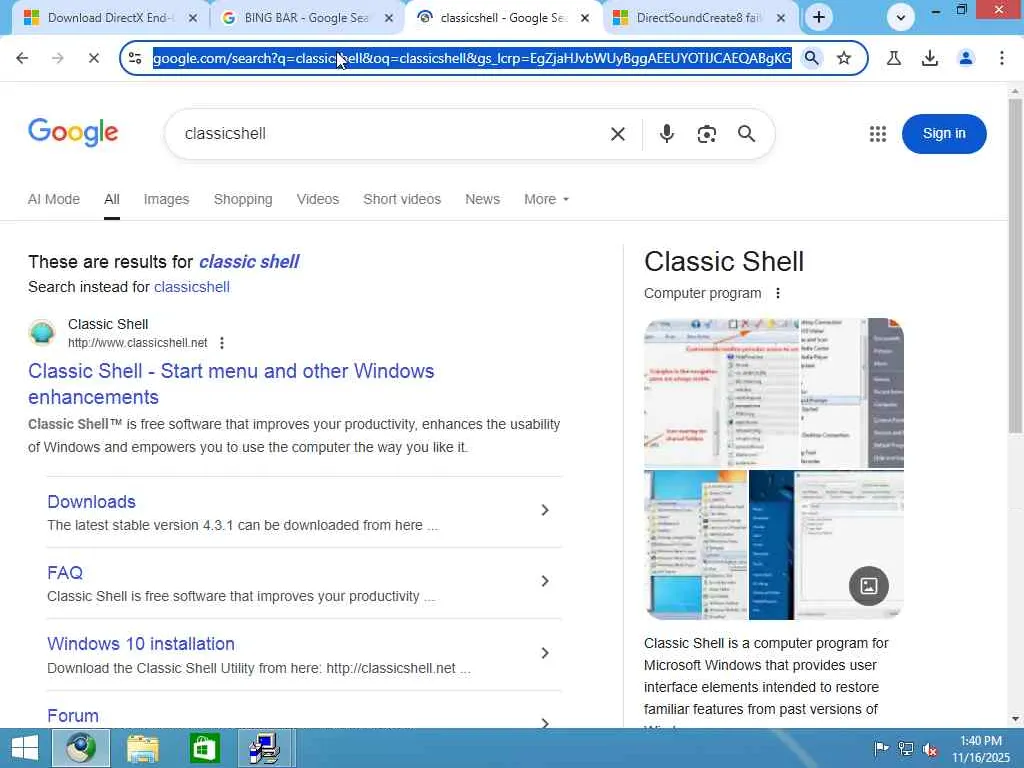The width and height of the screenshot is (1024, 768).
Task: Open the tab search dropdown arrow
Action: pyautogui.click(x=901, y=18)
